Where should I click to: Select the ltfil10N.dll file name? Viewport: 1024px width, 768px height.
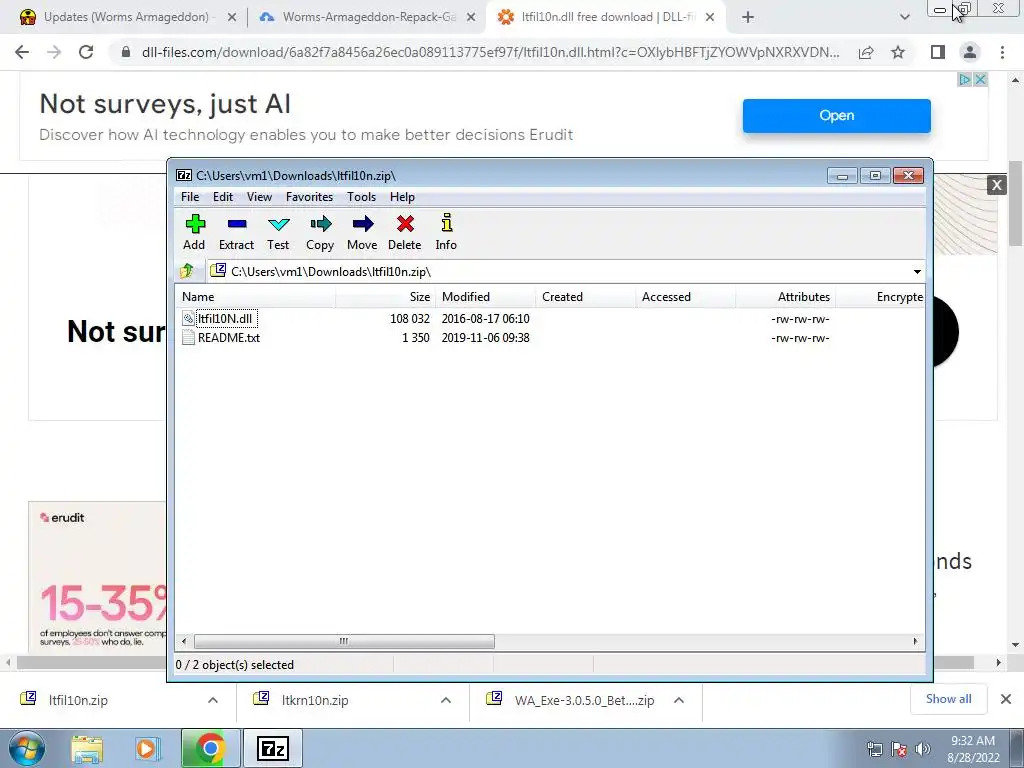[225, 319]
